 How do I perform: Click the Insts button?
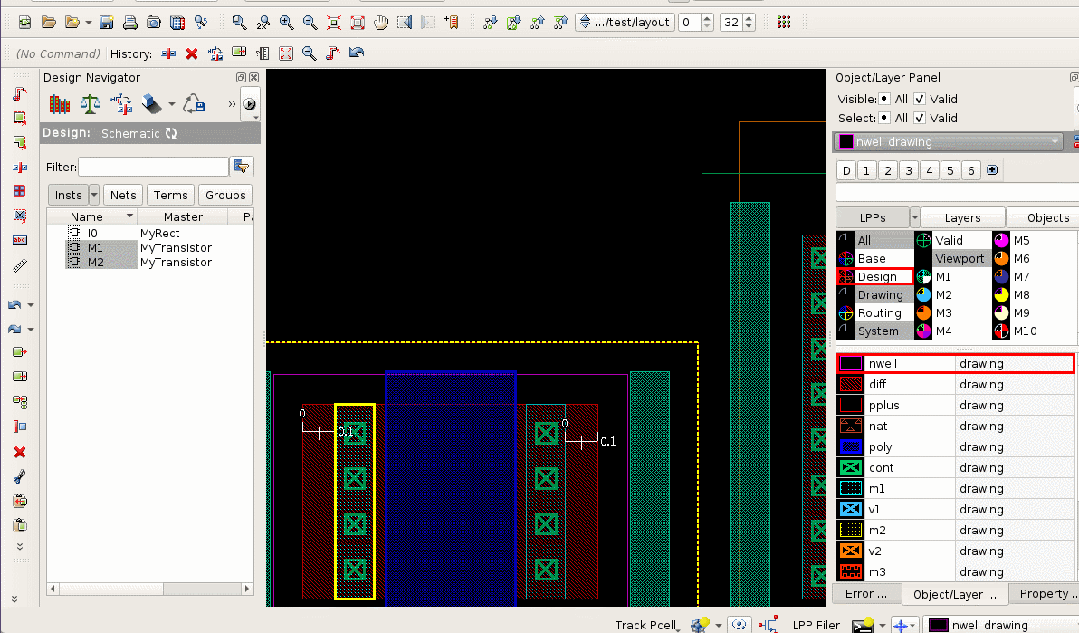(x=68, y=195)
